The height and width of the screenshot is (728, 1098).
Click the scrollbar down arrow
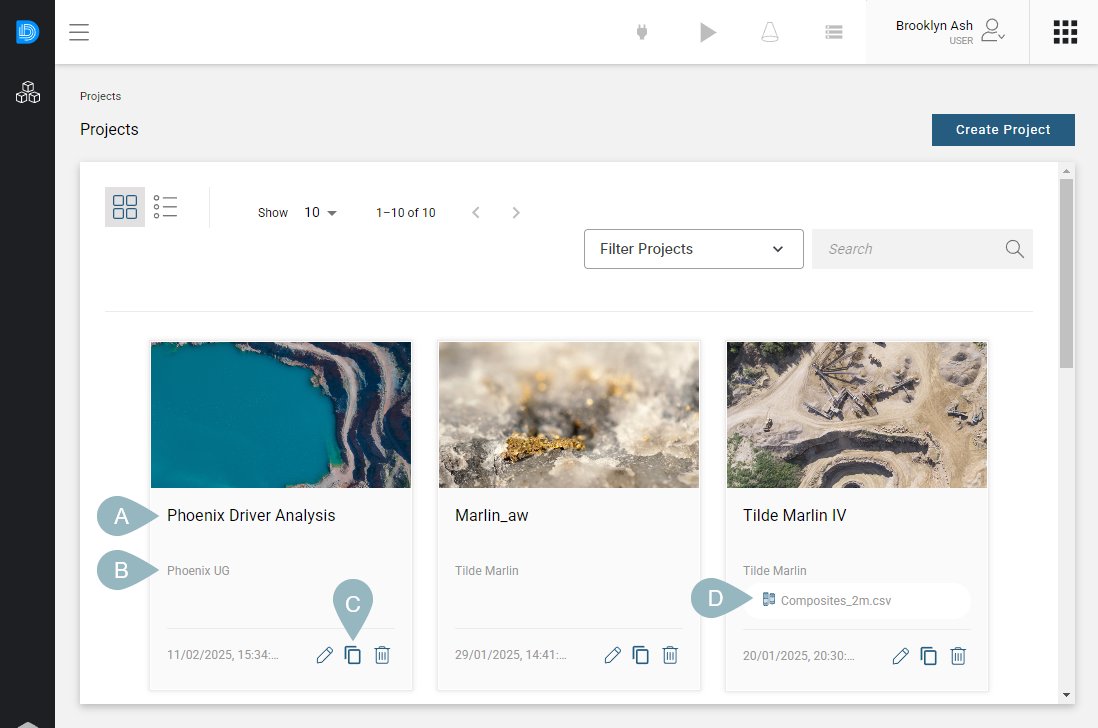point(1066,695)
